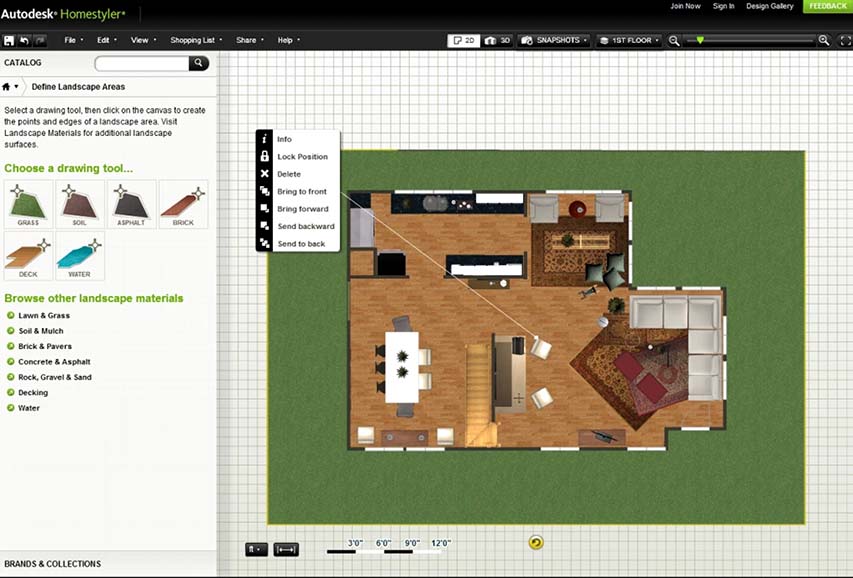The width and height of the screenshot is (853, 578).
Task: Select the Deck drawing tool
Action: pyautogui.click(x=28, y=256)
